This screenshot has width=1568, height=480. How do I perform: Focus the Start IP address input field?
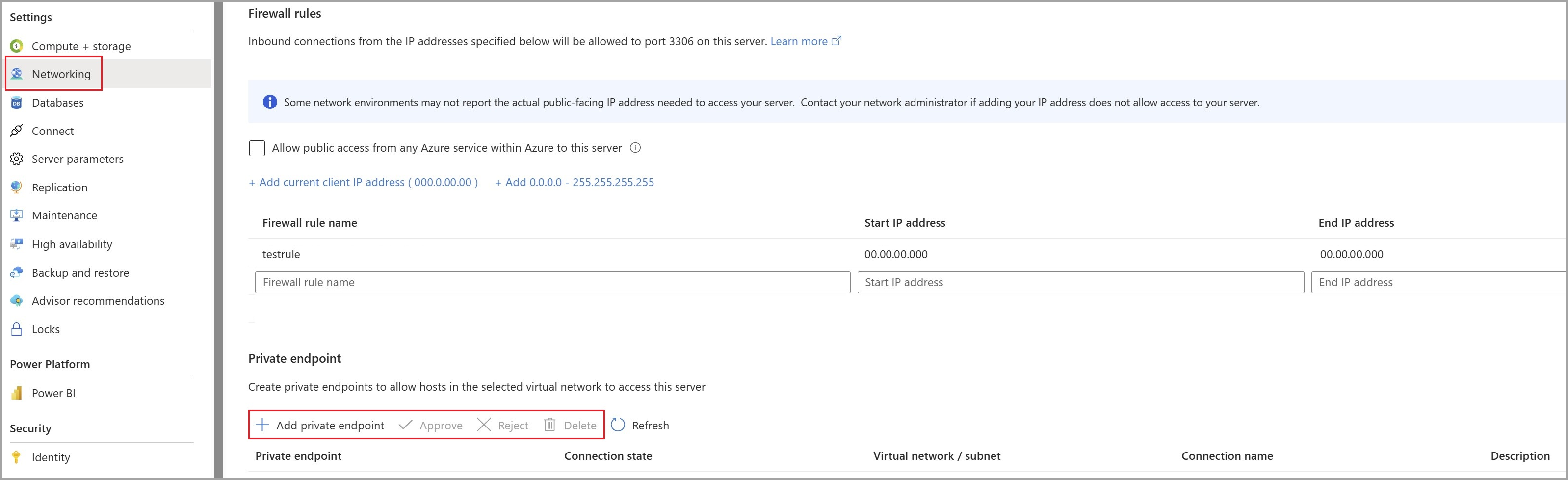[x=1080, y=282]
